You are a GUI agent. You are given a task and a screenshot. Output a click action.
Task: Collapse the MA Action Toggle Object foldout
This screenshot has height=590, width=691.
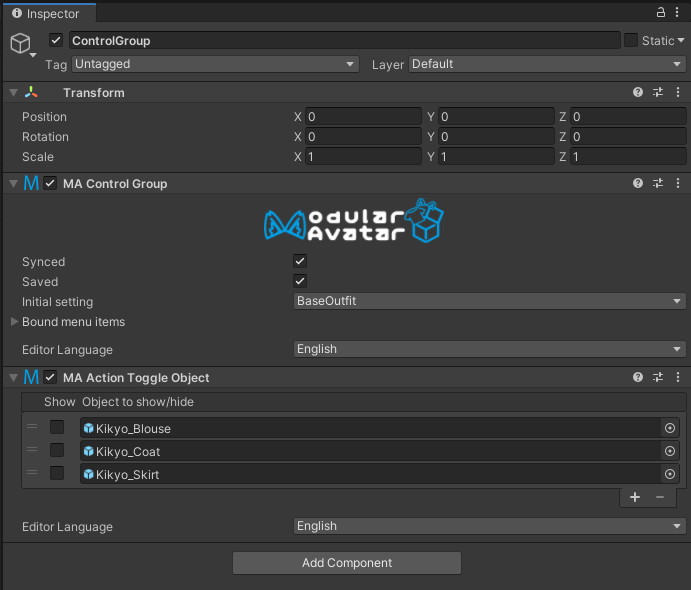point(14,377)
